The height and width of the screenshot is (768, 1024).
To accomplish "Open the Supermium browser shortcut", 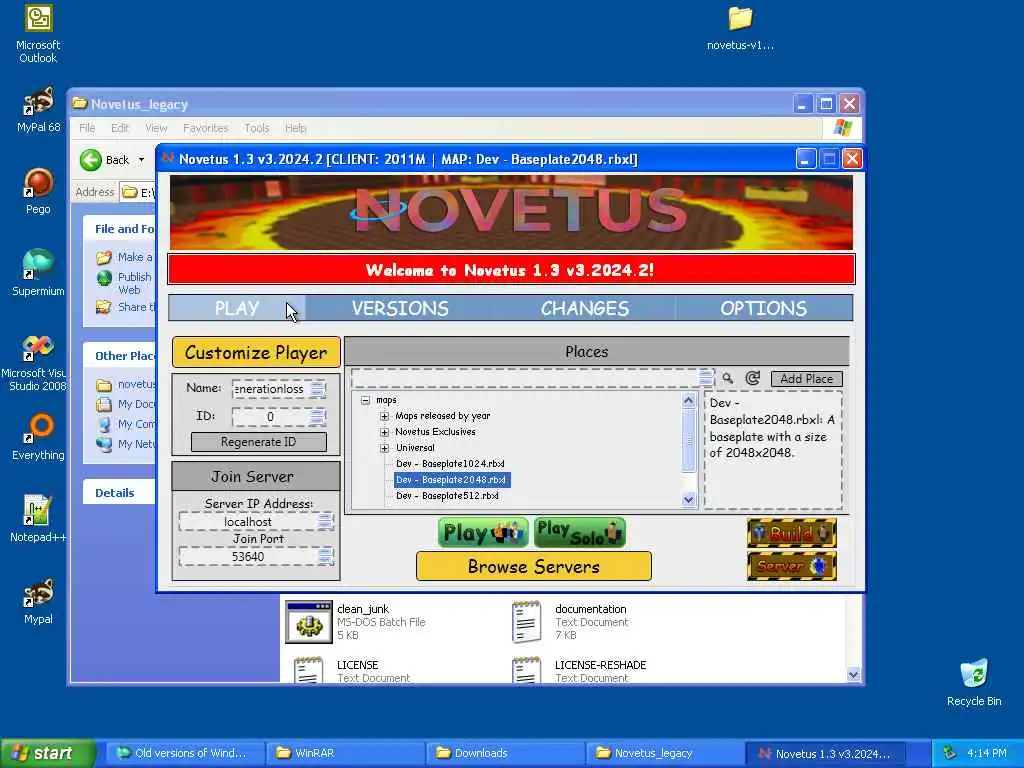I will pyautogui.click(x=38, y=273).
